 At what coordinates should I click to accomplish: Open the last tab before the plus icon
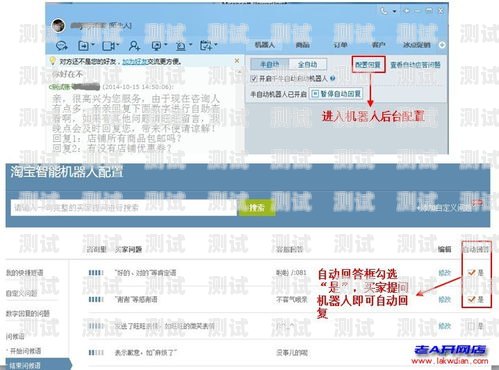click(x=417, y=45)
